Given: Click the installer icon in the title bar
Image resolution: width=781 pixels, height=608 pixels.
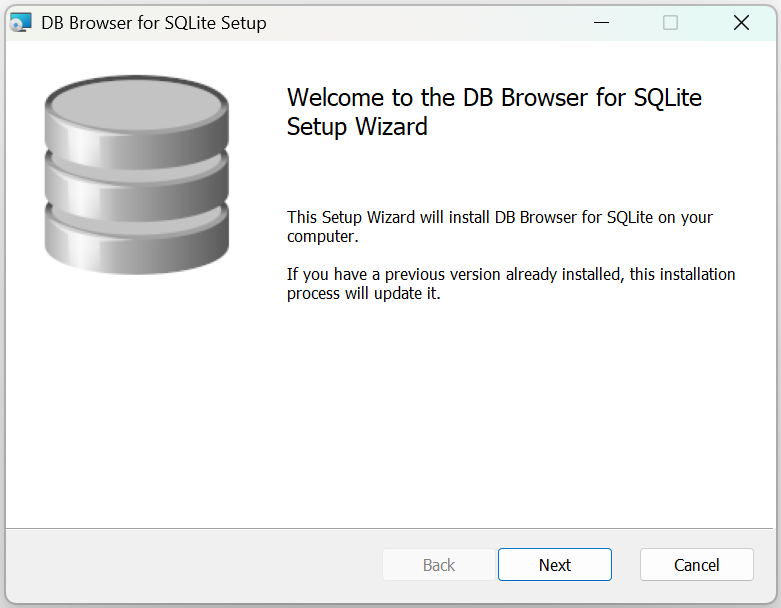Looking at the screenshot, I should pos(20,22).
